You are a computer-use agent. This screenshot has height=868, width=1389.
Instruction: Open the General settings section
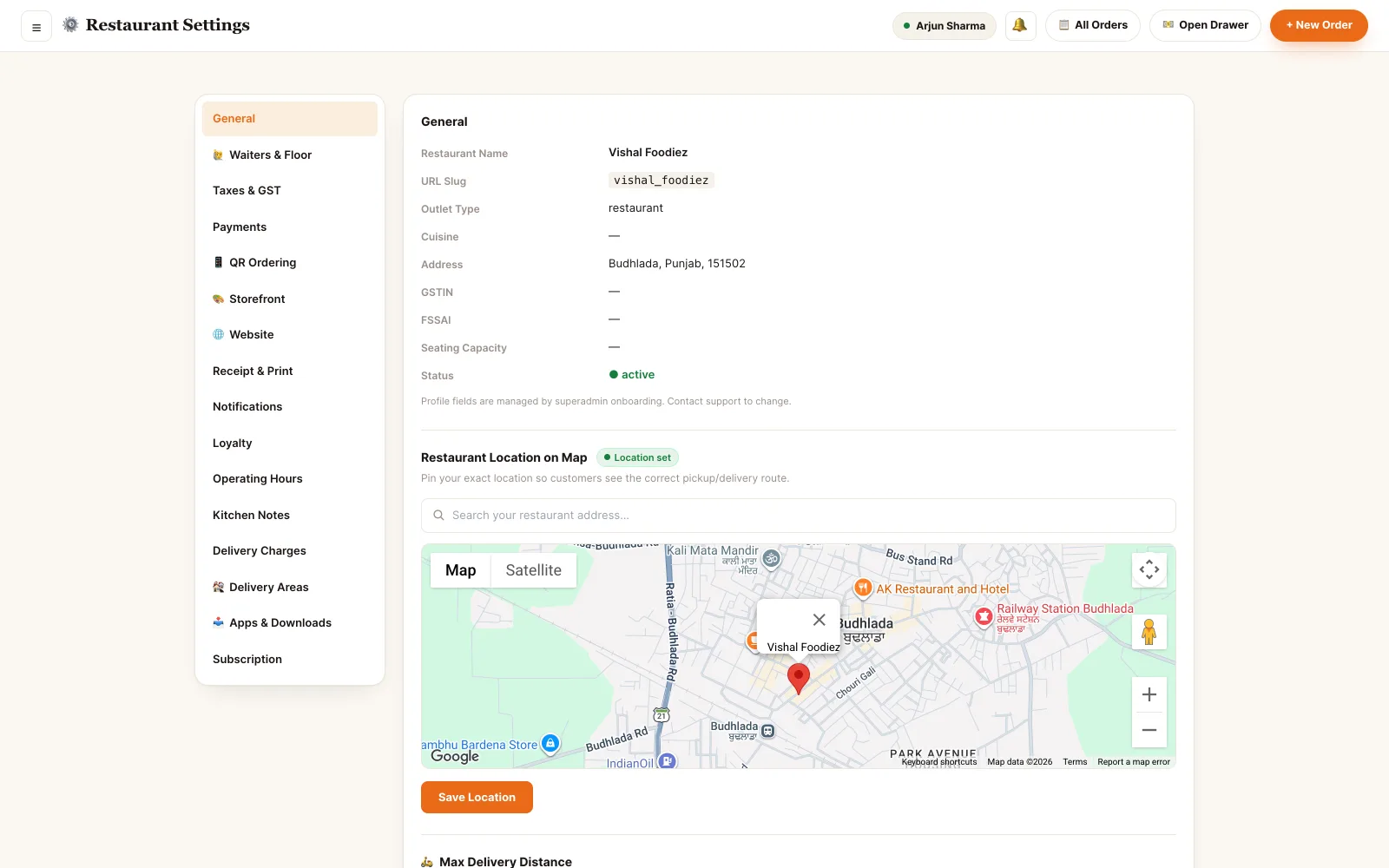pos(290,119)
